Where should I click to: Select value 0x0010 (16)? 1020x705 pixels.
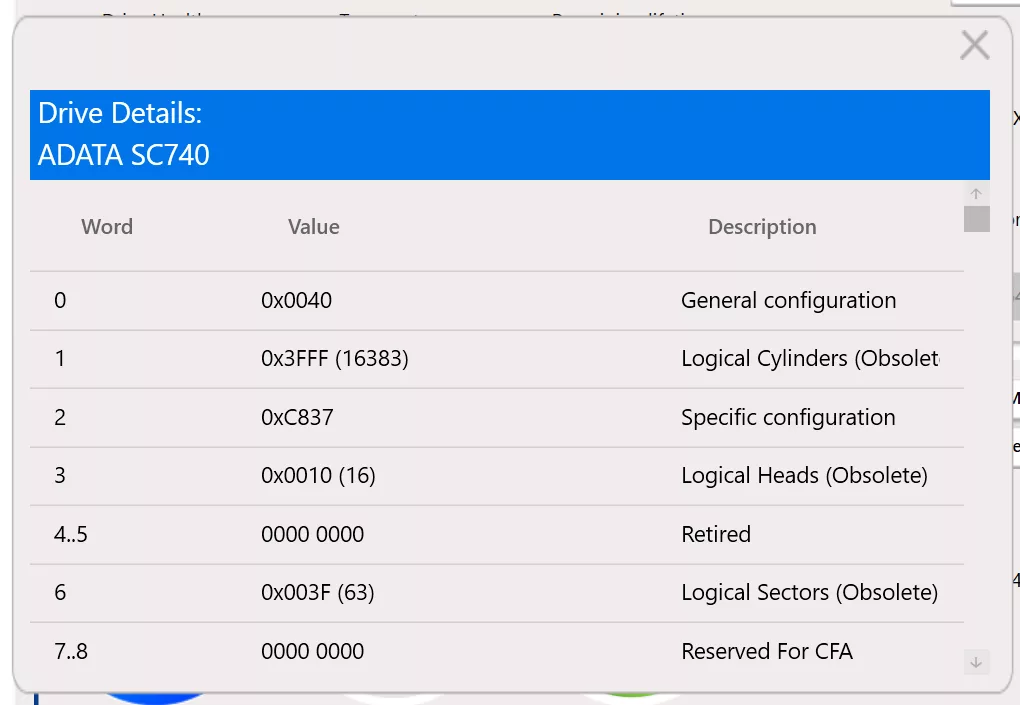[318, 475]
